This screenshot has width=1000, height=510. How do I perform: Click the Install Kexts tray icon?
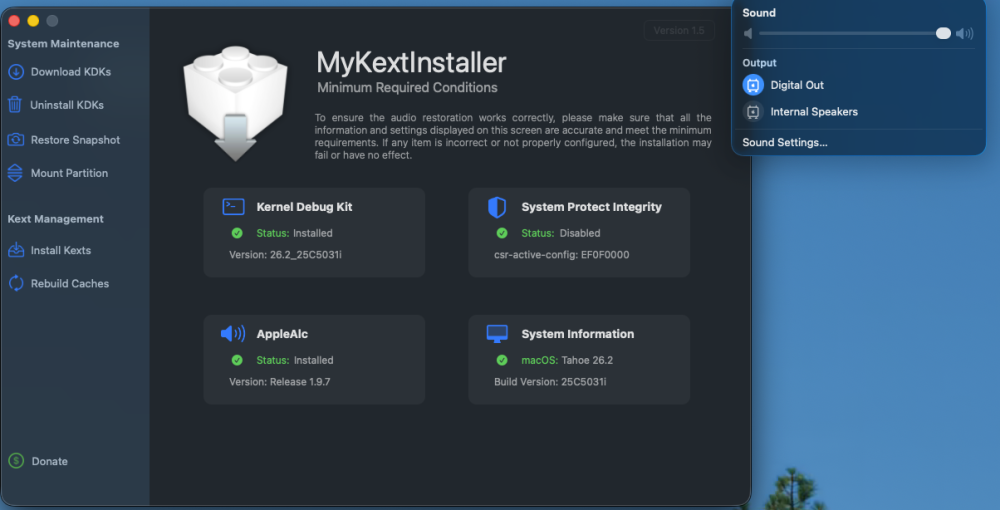tap(16, 250)
